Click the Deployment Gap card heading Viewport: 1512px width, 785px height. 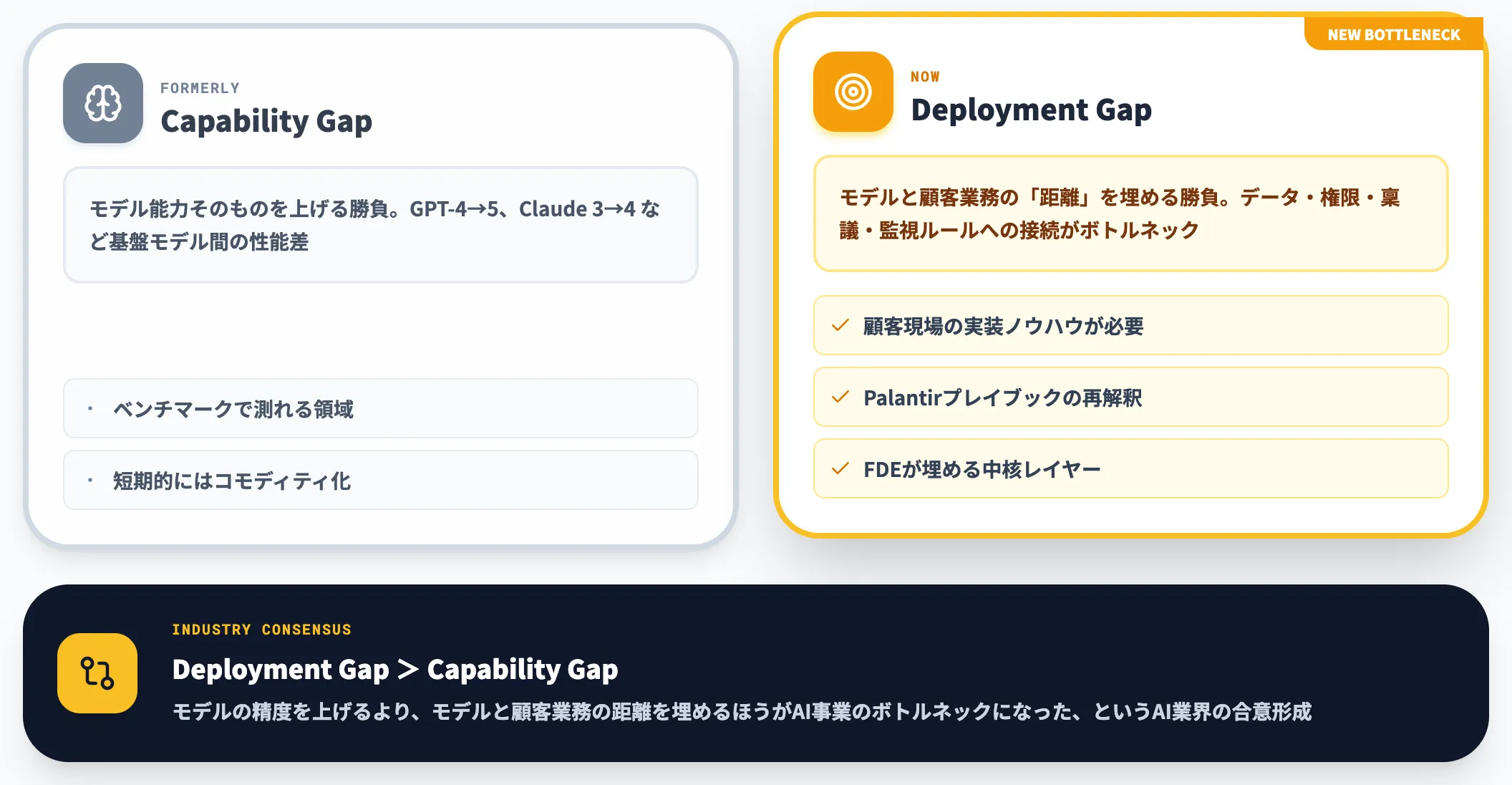[1031, 110]
